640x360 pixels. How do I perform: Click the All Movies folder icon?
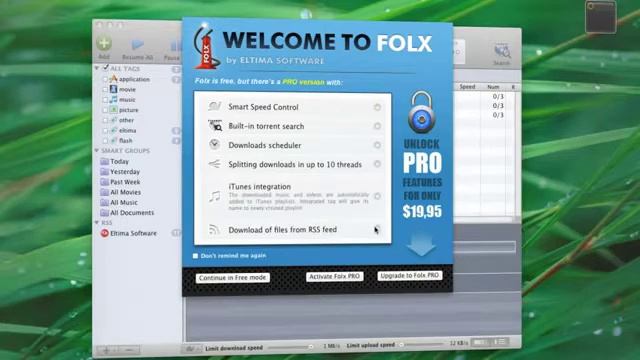(104, 192)
